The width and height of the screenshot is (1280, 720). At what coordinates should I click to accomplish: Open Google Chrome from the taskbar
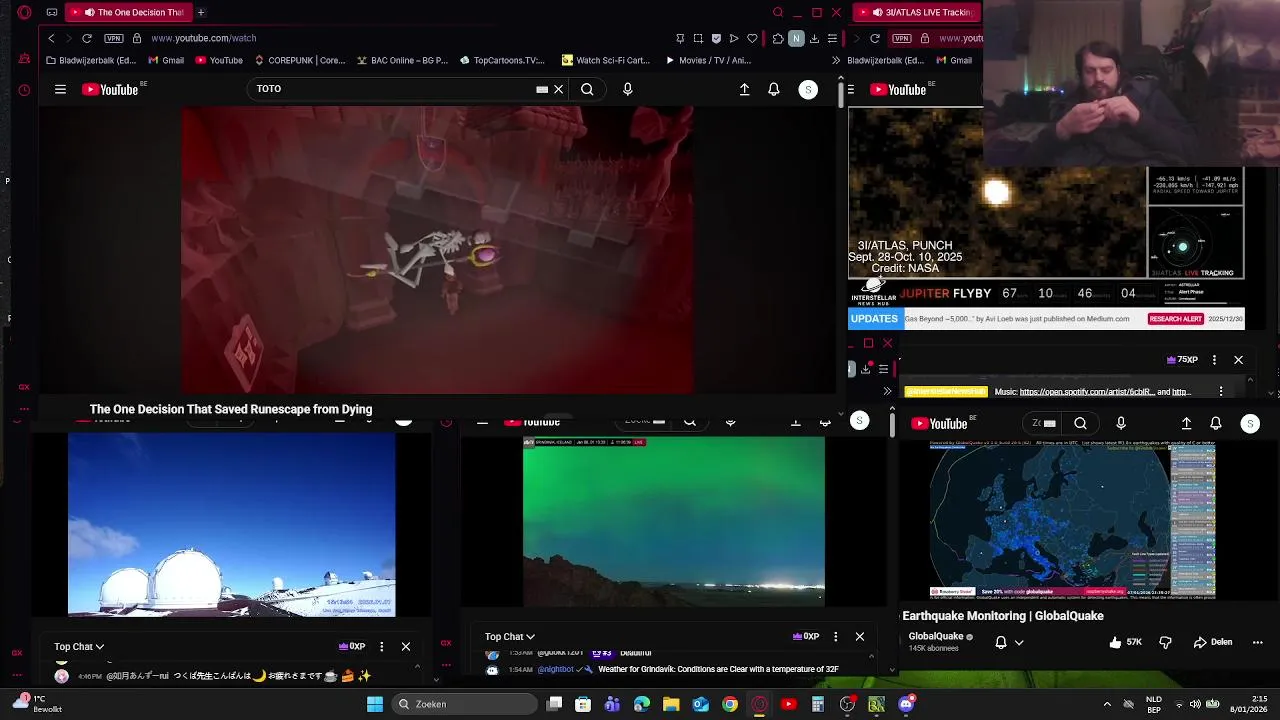pyautogui.click(x=730, y=704)
